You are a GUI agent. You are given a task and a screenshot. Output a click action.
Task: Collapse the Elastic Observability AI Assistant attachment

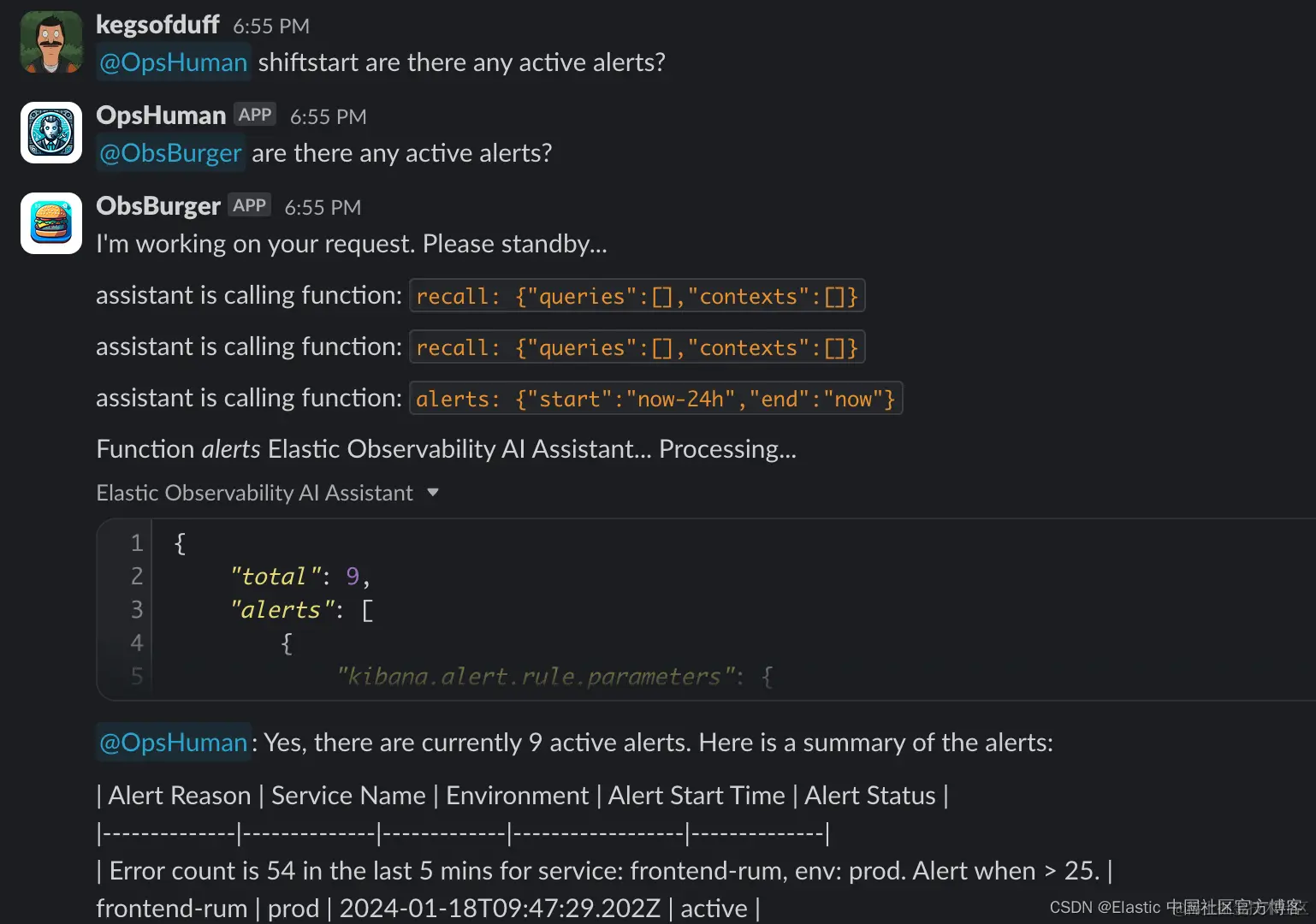433,493
